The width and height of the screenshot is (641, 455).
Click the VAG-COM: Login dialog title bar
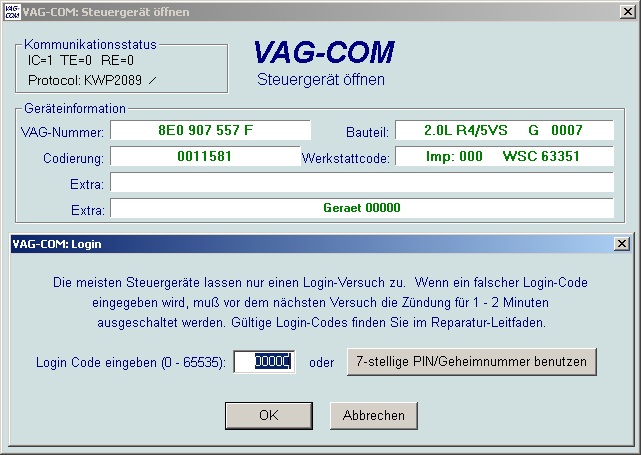(300, 243)
